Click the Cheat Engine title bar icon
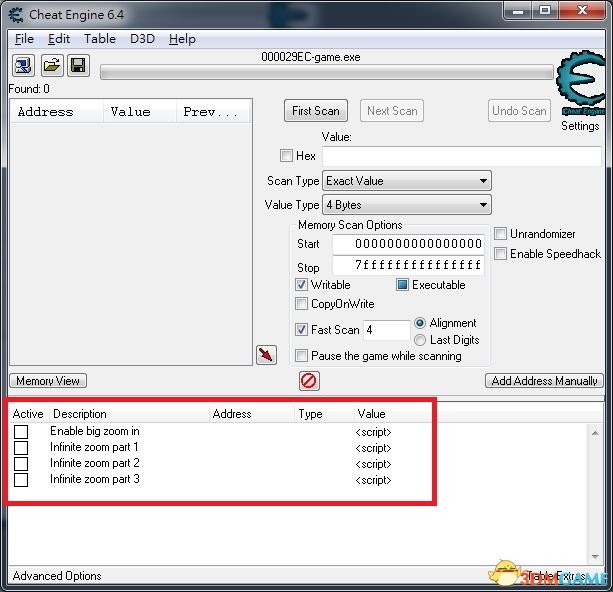This screenshot has height=592, width=613. [x=16, y=15]
